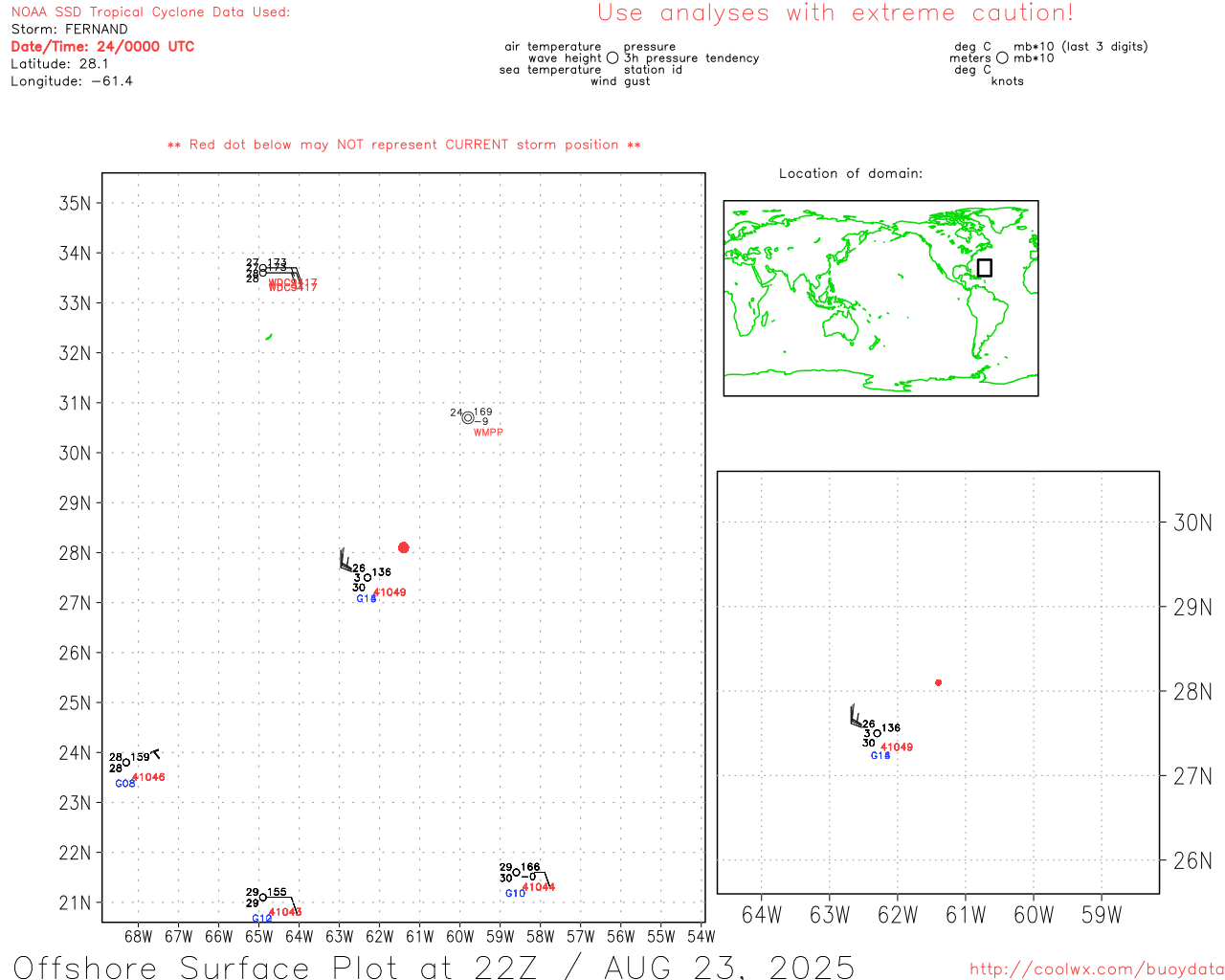Click the 28N latitude label on main map
This screenshot has width=1225, height=980.
[76, 553]
